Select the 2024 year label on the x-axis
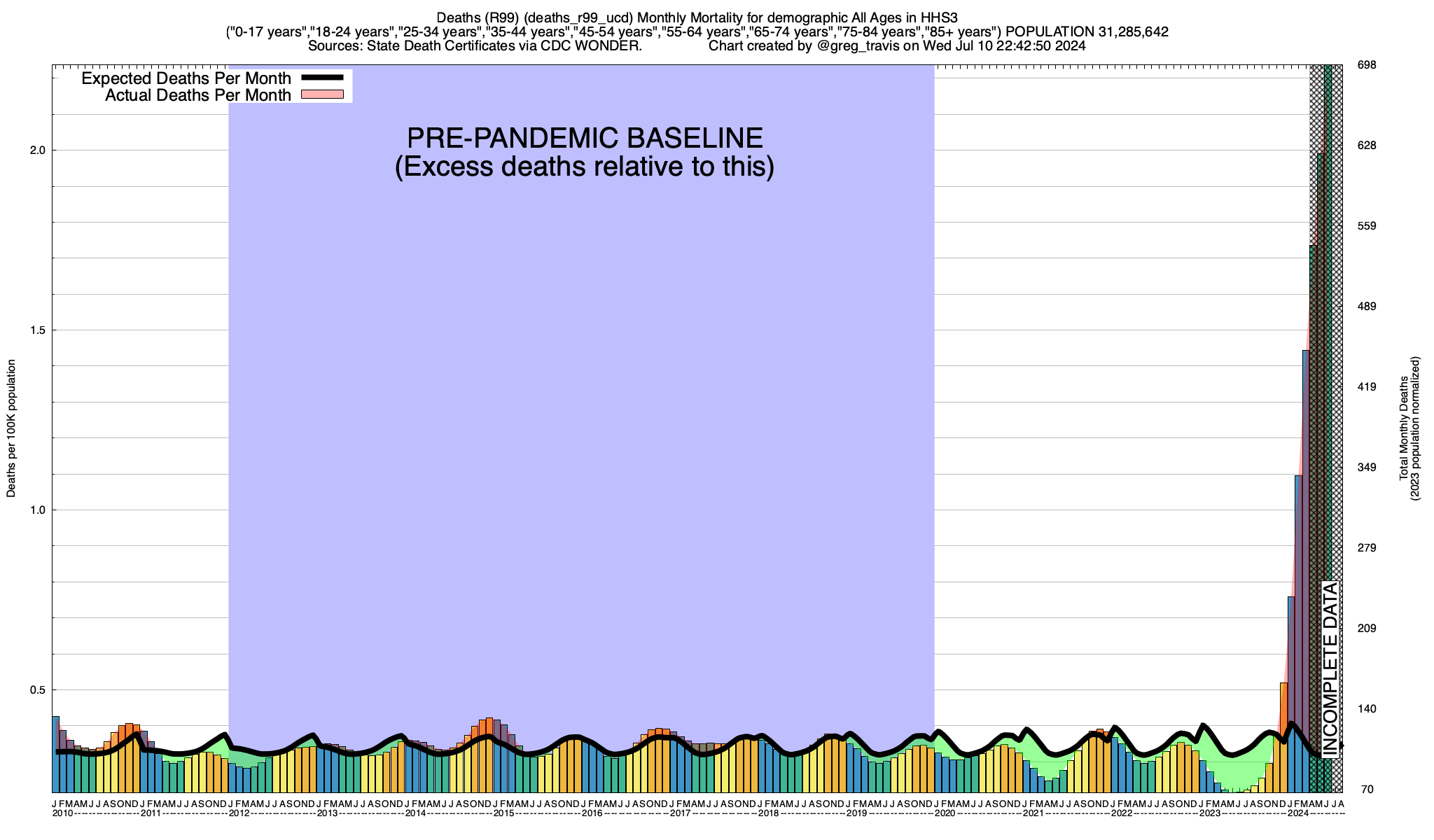The image size is (1434, 840). 1297,813
